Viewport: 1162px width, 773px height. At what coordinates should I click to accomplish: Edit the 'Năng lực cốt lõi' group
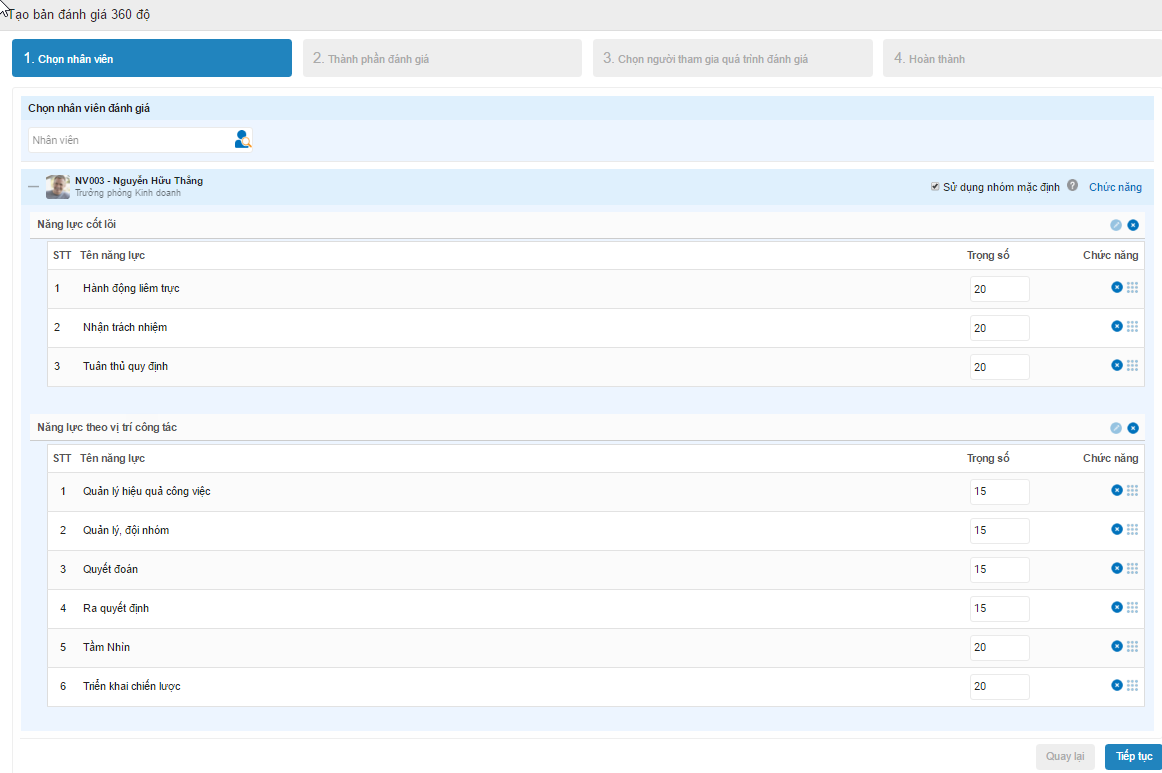point(1116,225)
